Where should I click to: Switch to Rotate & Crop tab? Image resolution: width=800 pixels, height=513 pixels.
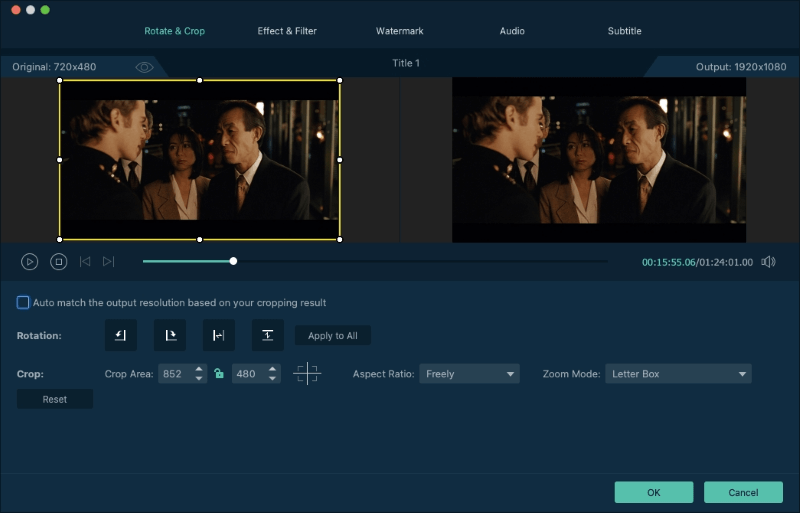(x=174, y=31)
